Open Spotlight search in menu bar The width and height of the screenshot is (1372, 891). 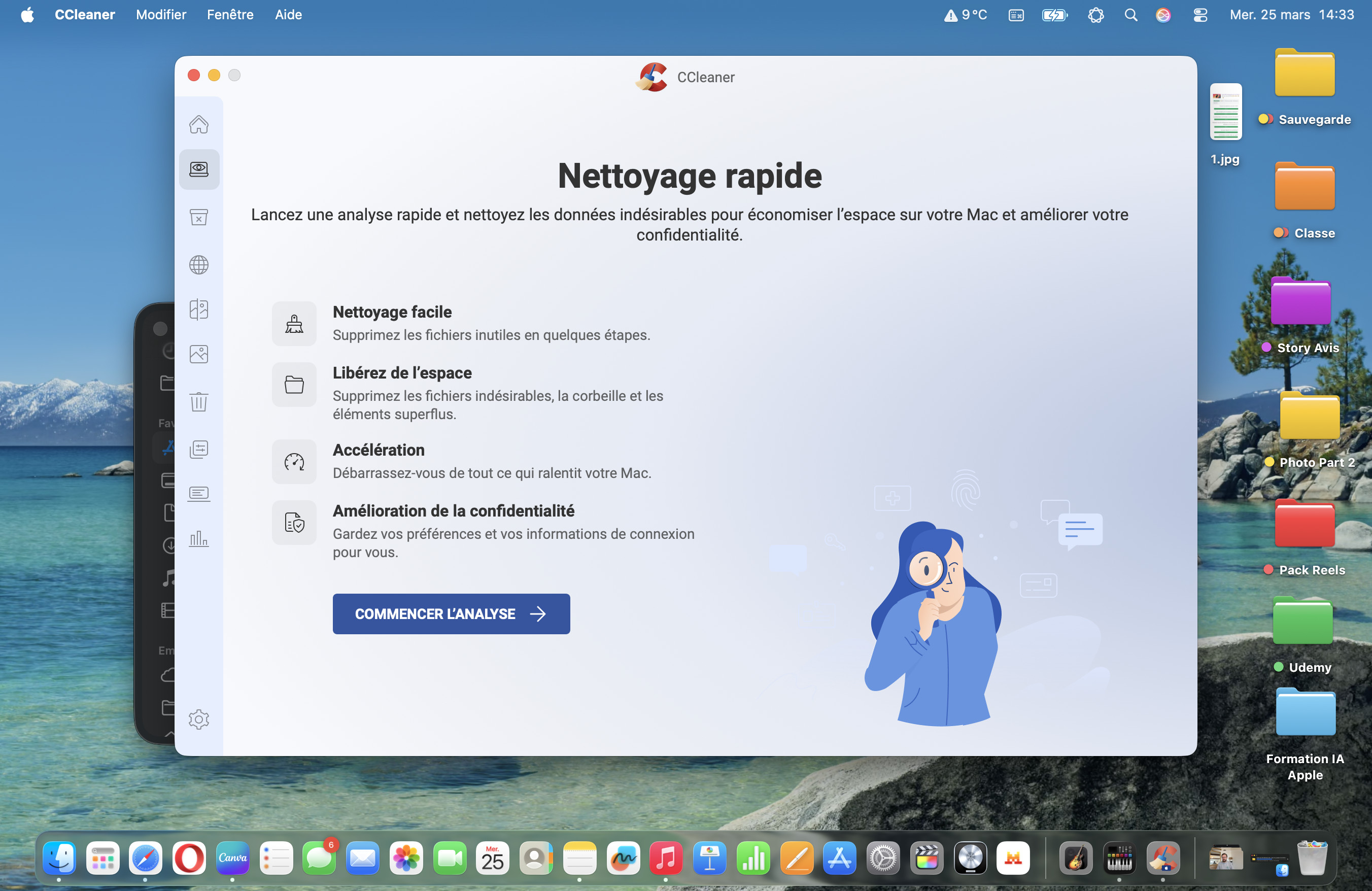tap(1130, 15)
